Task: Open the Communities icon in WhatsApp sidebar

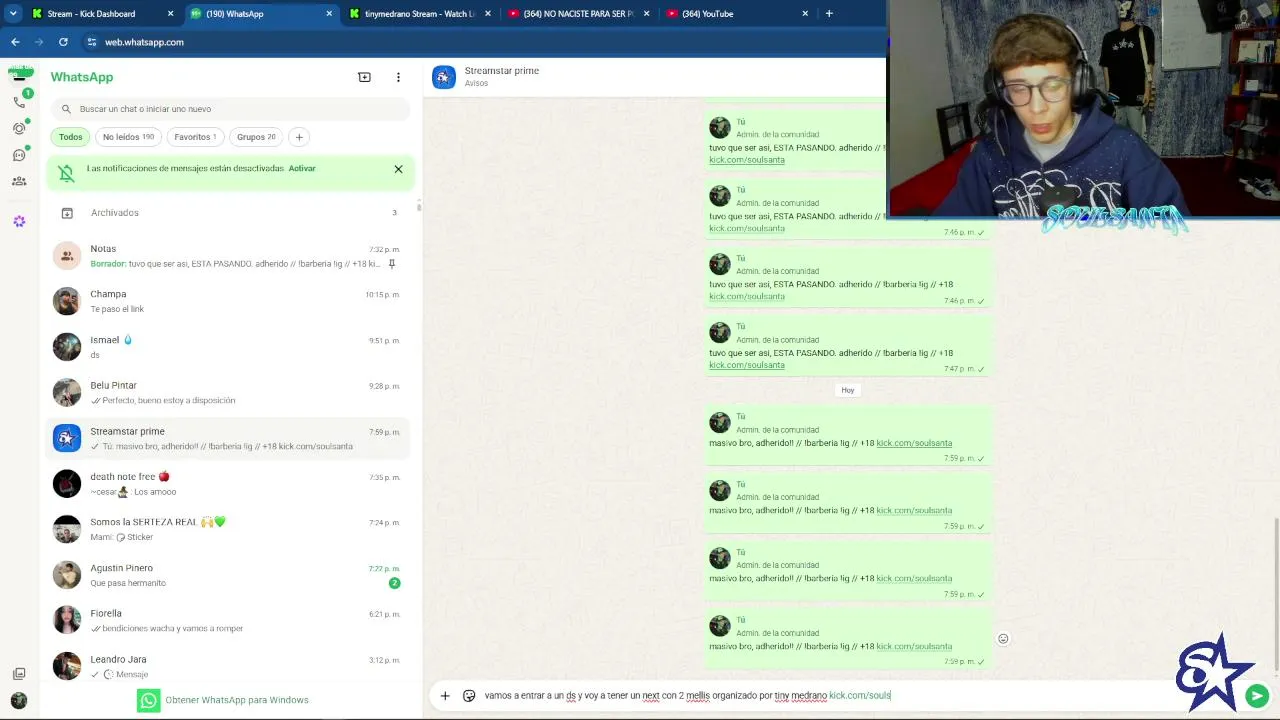Action: click(x=19, y=181)
